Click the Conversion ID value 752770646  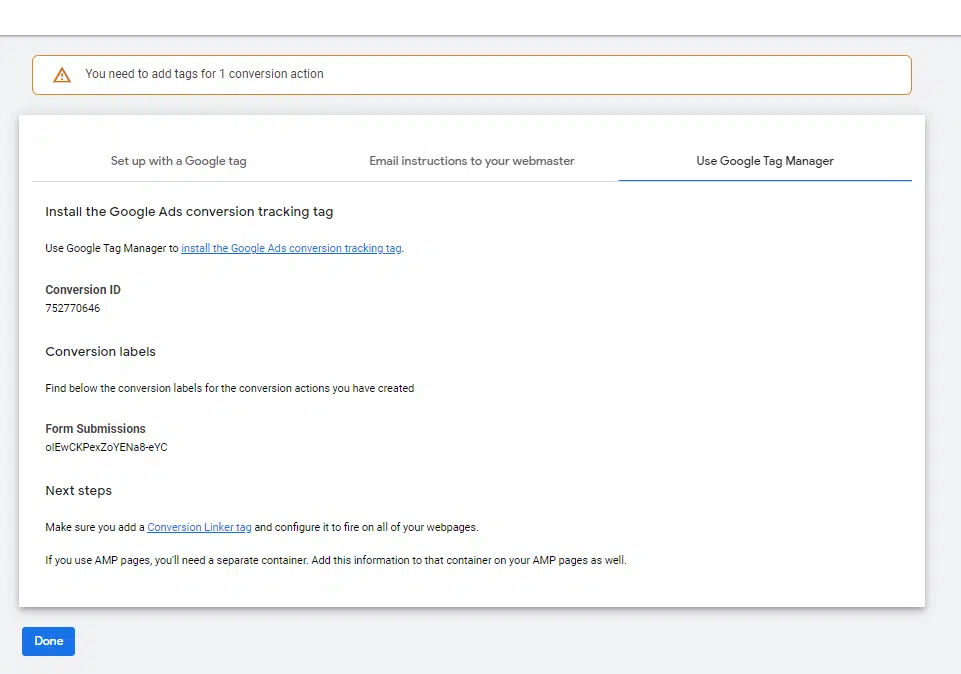pyautogui.click(x=72, y=308)
